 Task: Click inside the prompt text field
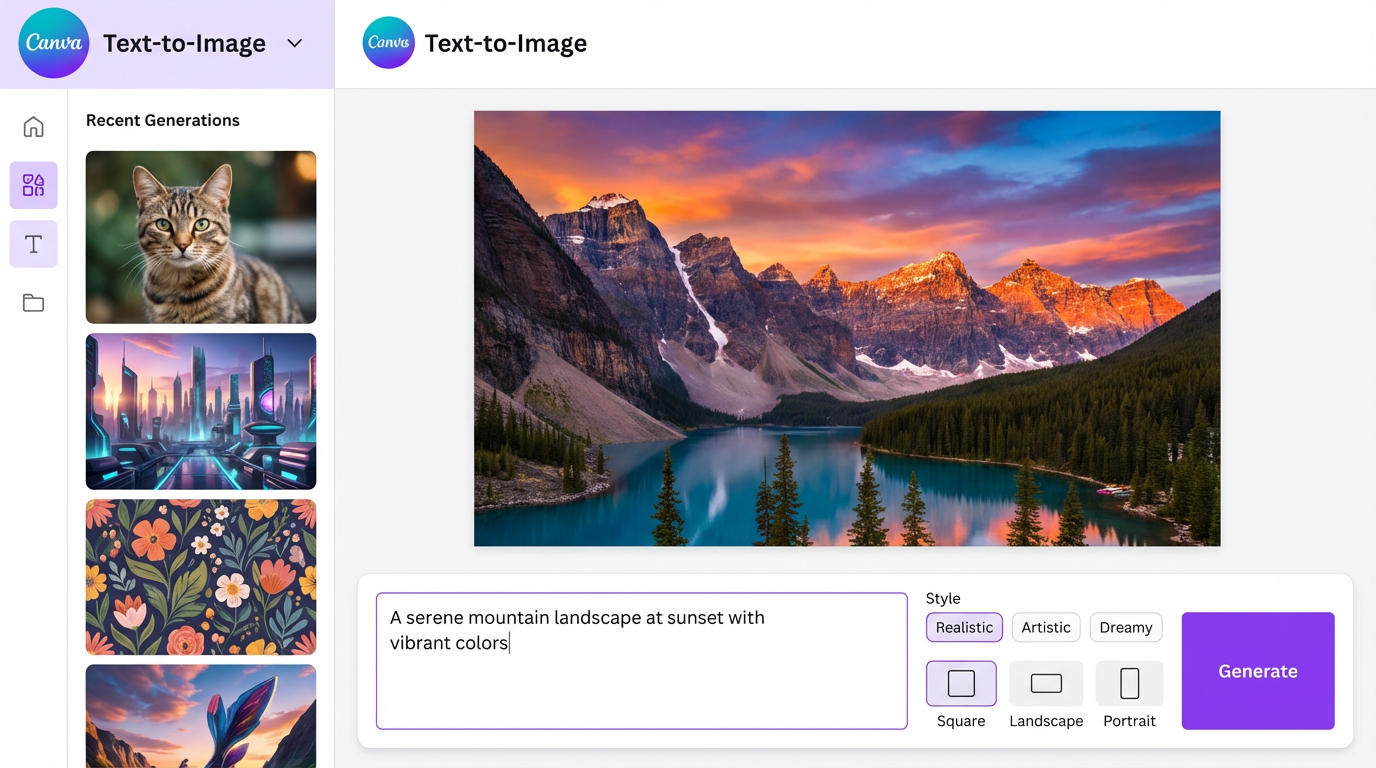[640, 660]
